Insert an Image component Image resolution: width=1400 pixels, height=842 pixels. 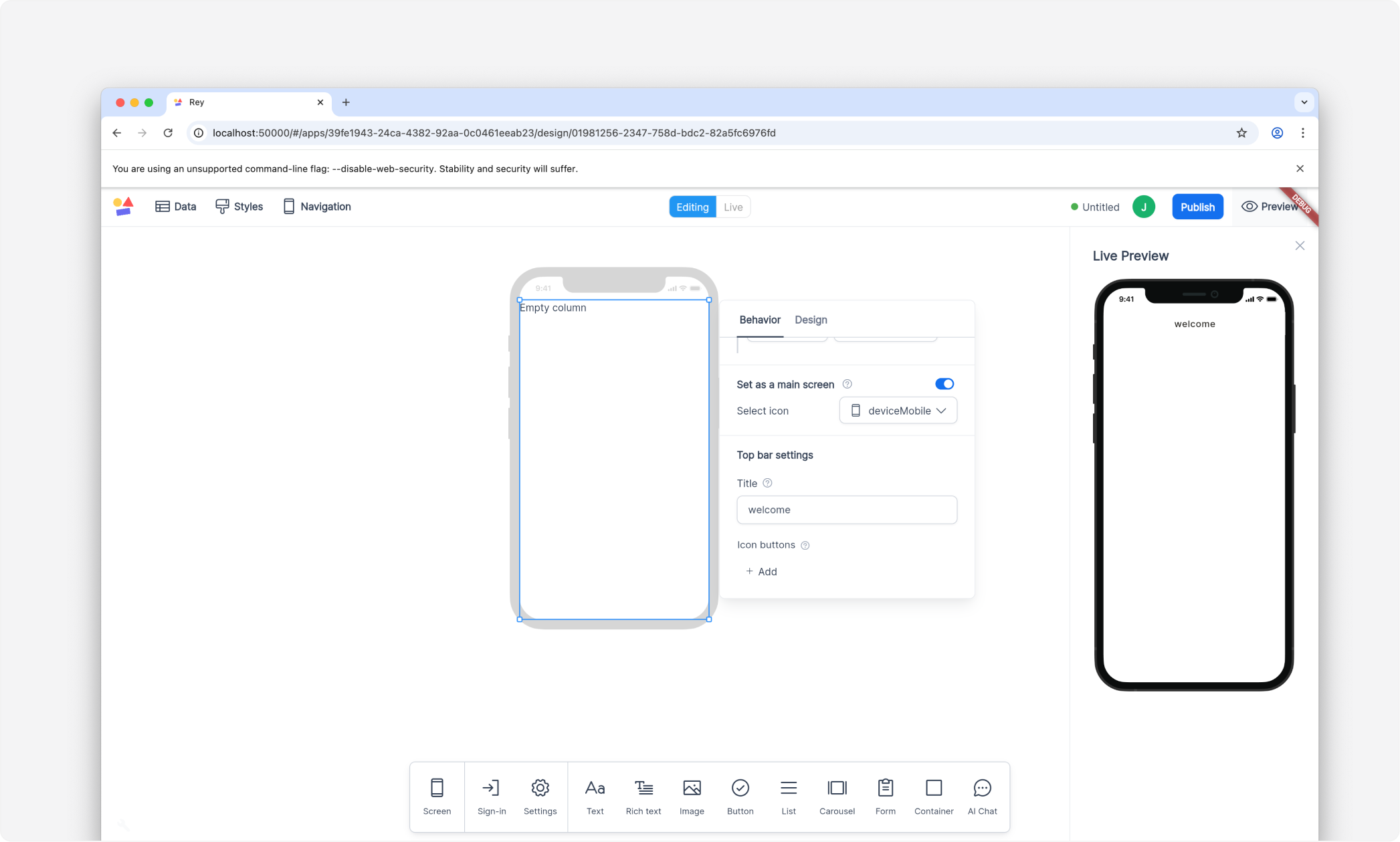tap(691, 797)
